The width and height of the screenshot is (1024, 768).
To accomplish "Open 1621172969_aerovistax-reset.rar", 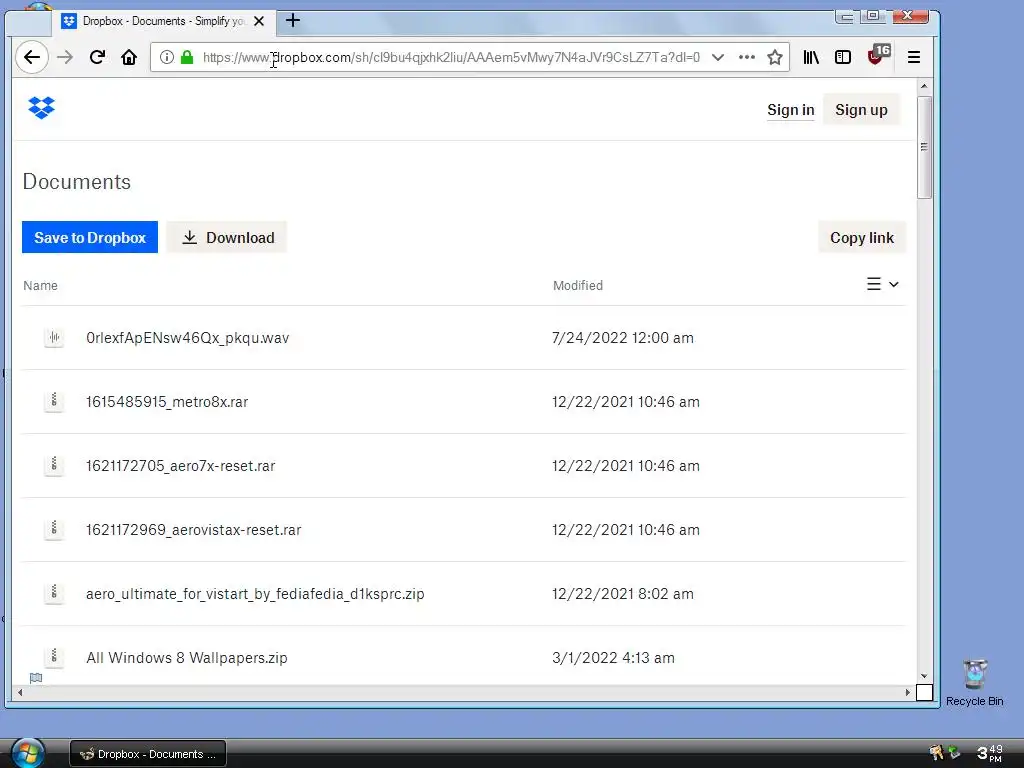I will 194,530.
